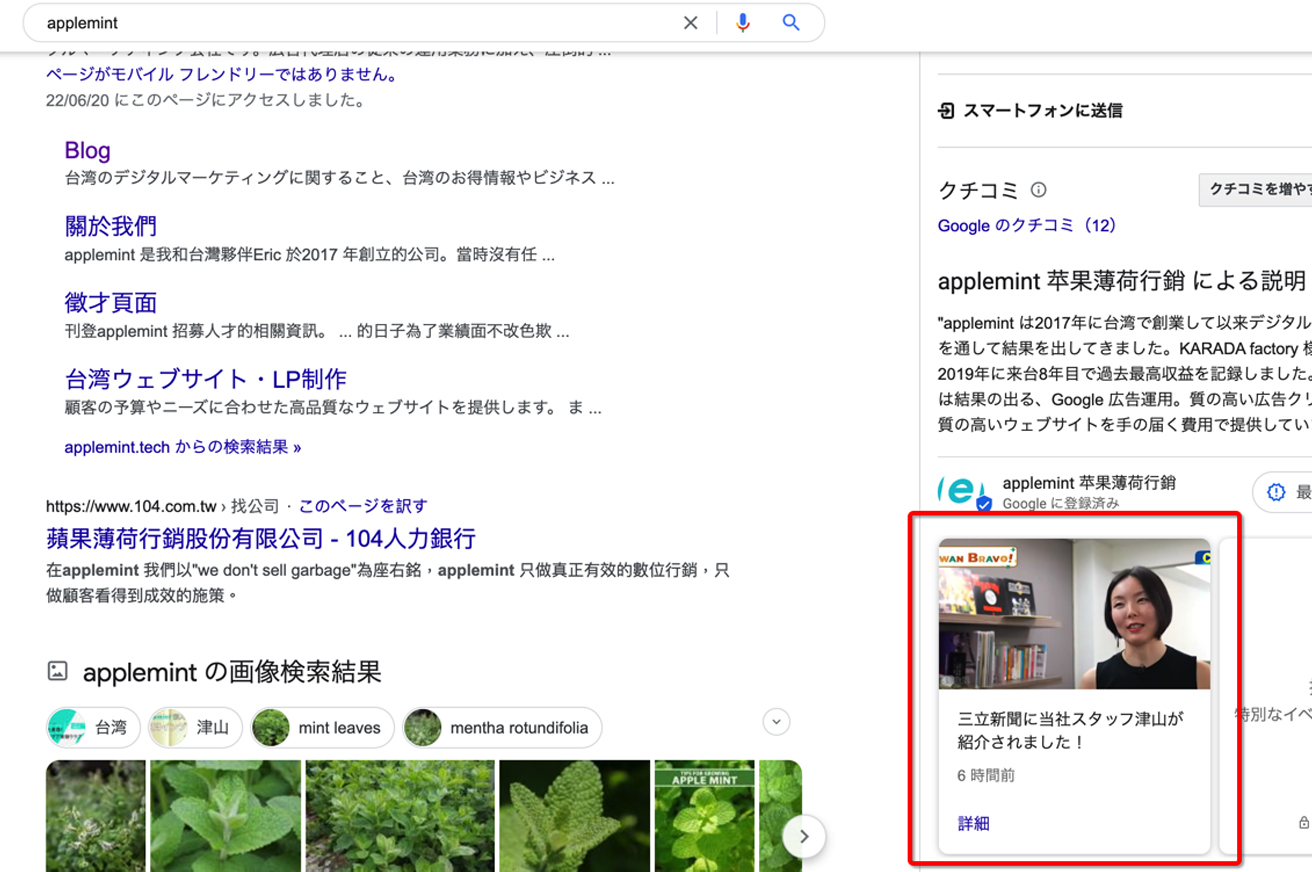The image size is (1312, 872).
Task: Click the image-search icon beside 画像検索結果 heading
Action: [x=55, y=672]
